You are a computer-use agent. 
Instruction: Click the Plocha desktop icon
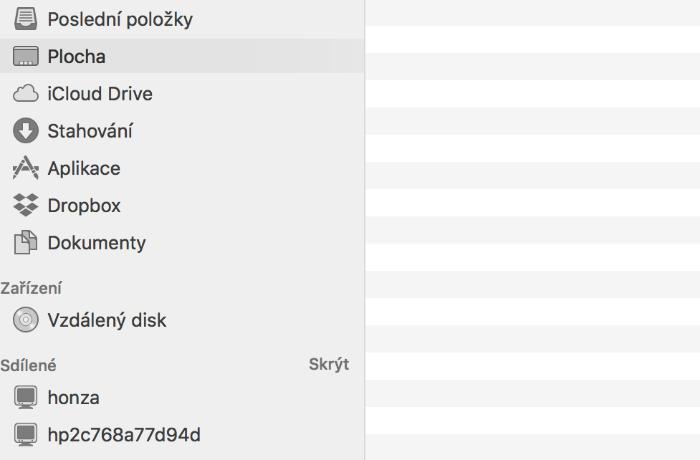(25, 56)
